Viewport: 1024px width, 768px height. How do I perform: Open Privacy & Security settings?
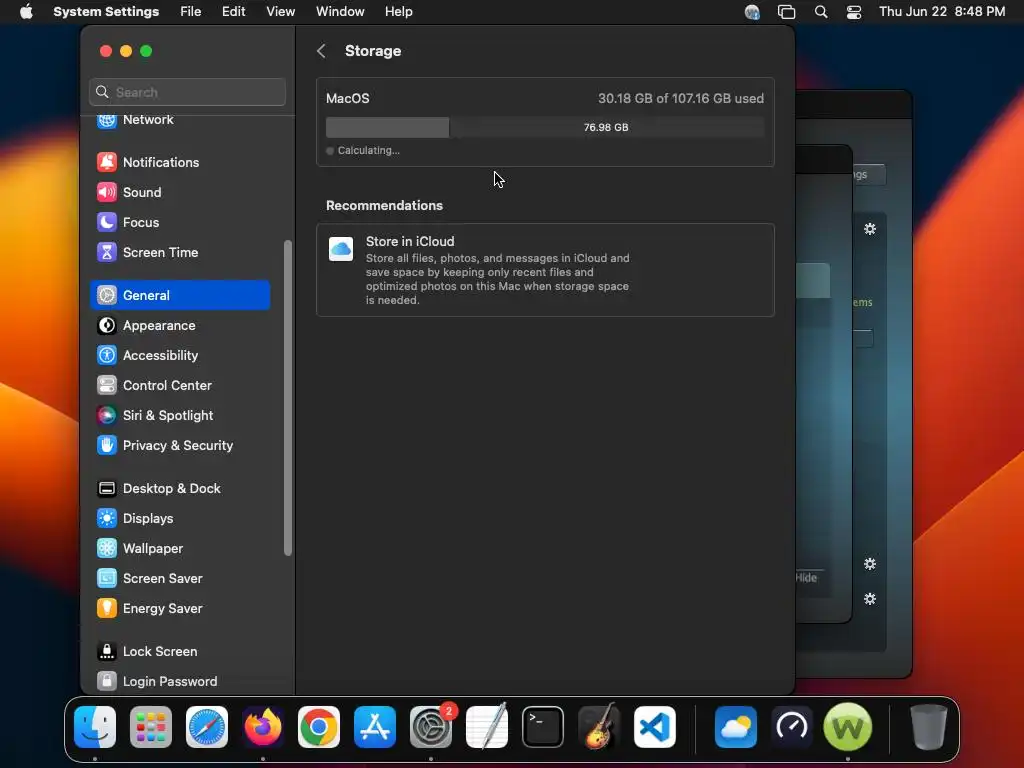pos(180,445)
